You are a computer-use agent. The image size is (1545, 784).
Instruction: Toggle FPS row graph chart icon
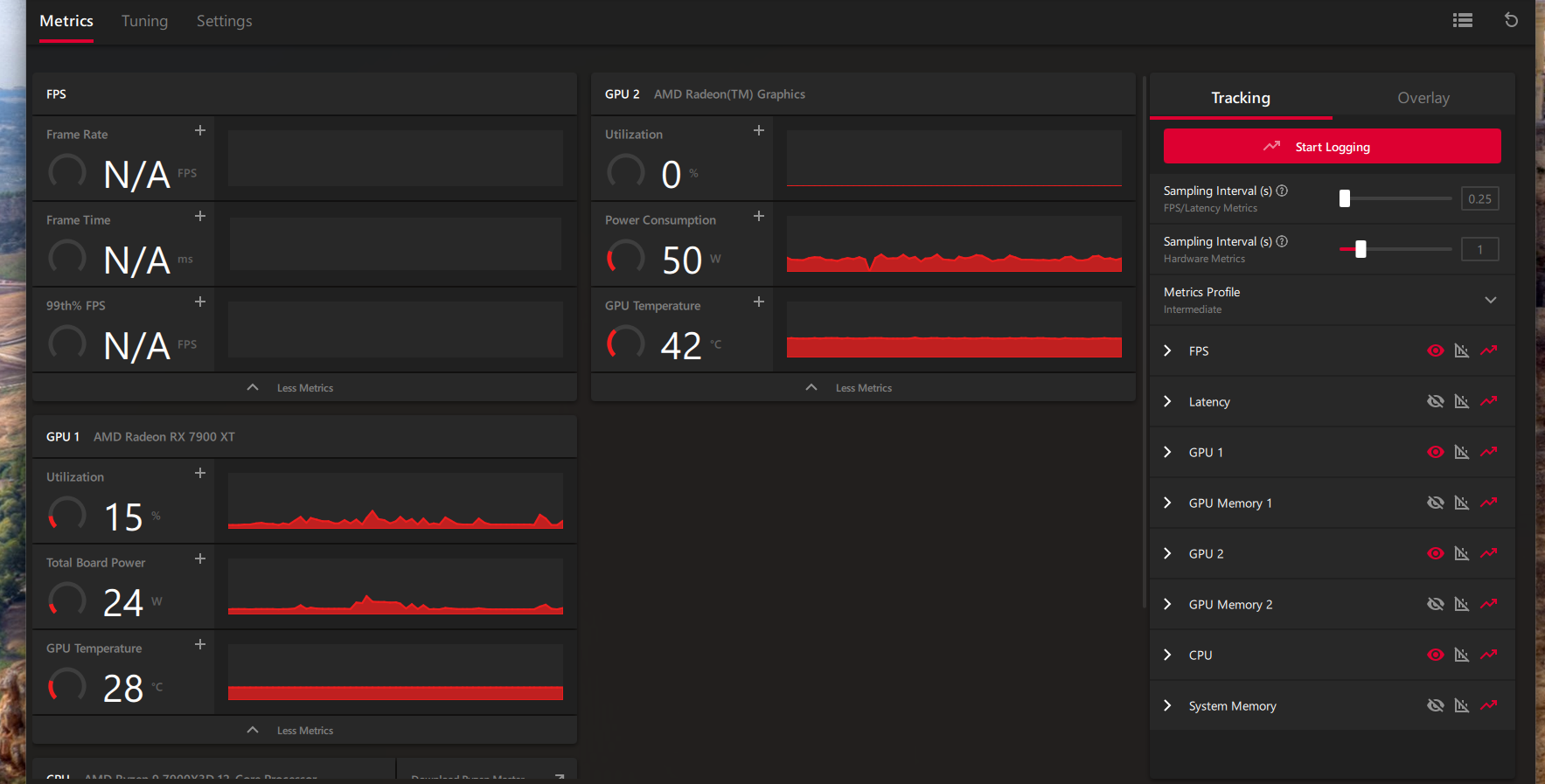coord(1461,350)
